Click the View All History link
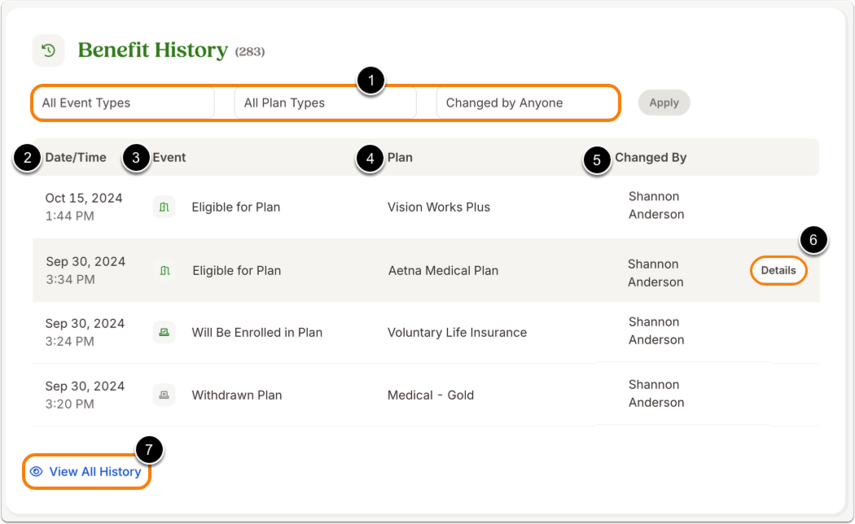Image resolution: width=855 pixels, height=524 pixels. (87, 472)
